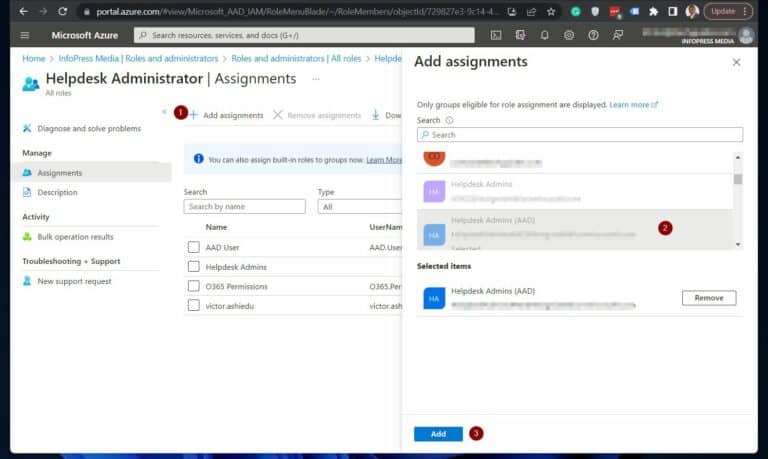Click the Azure search resources bar

click(x=304, y=35)
